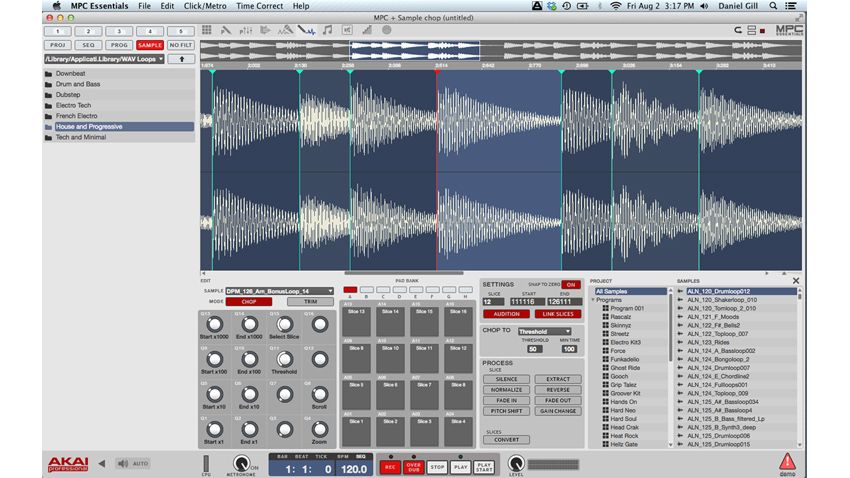Click the red REC transport button
This screenshot has height=478, width=850.
(390, 467)
